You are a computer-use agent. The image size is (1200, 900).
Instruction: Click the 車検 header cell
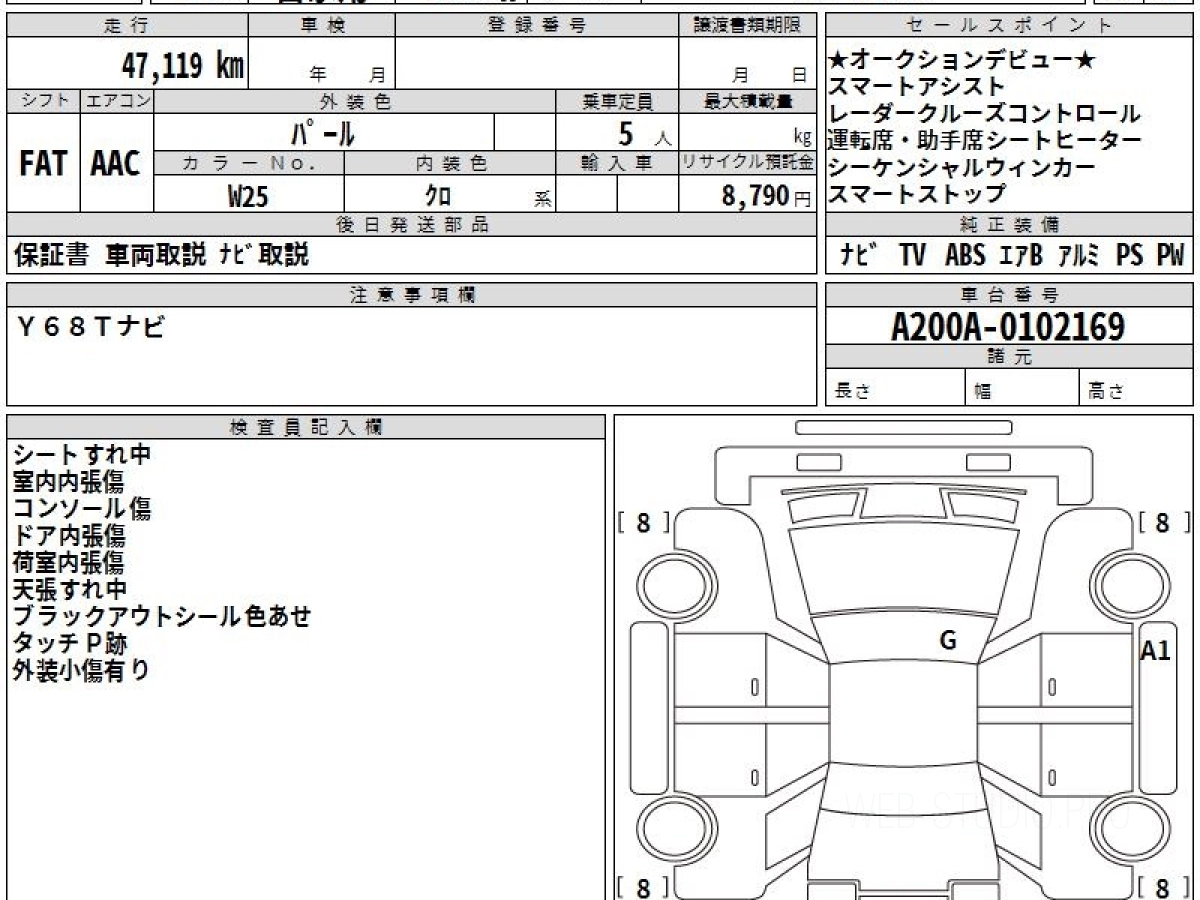coord(322,26)
